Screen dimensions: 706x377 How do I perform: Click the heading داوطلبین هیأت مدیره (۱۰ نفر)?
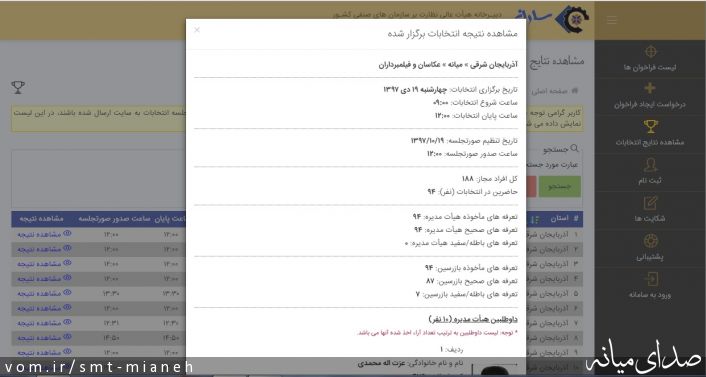click(473, 319)
